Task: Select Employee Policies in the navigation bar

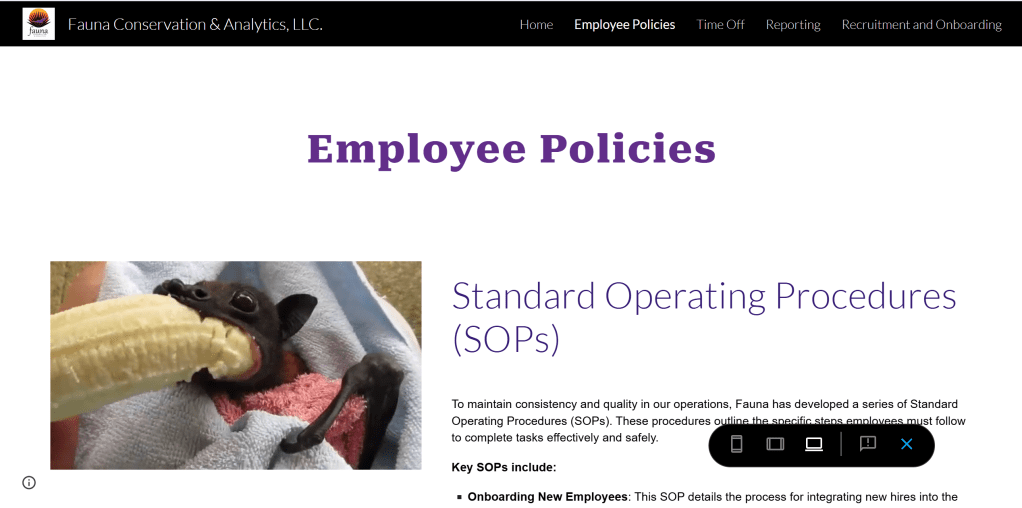Action: pos(624,24)
